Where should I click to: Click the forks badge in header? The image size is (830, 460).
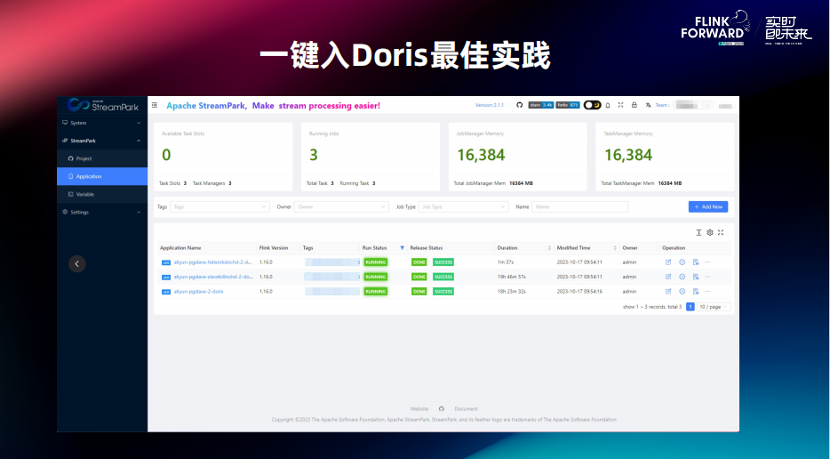567,105
